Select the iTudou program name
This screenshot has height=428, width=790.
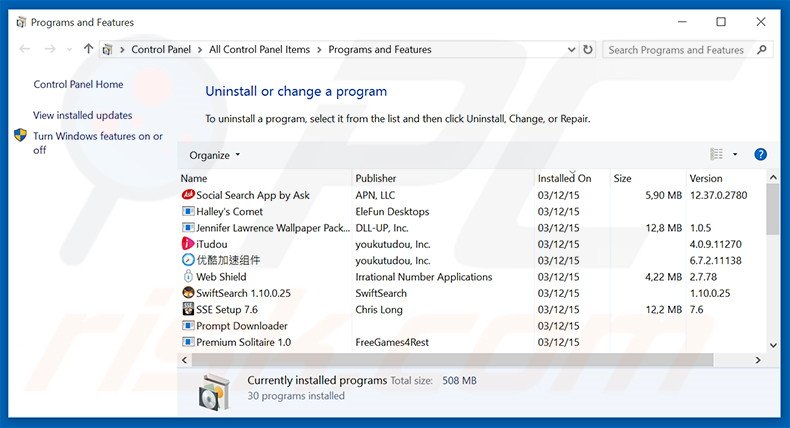point(212,244)
